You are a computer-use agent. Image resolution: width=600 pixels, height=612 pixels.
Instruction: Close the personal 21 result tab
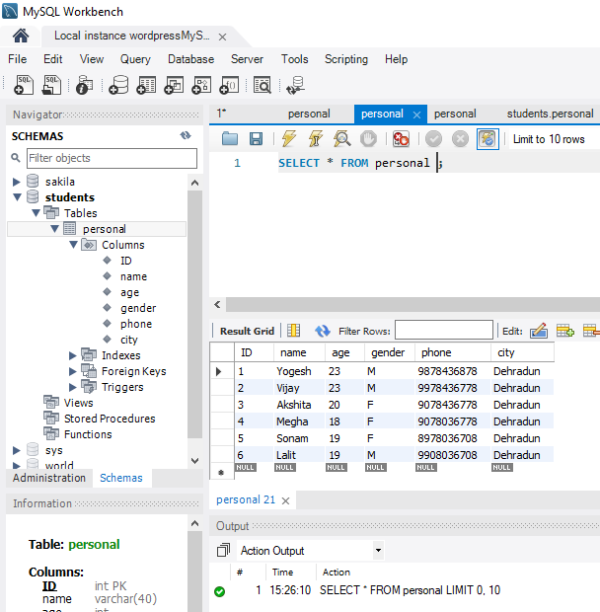coord(286,501)
